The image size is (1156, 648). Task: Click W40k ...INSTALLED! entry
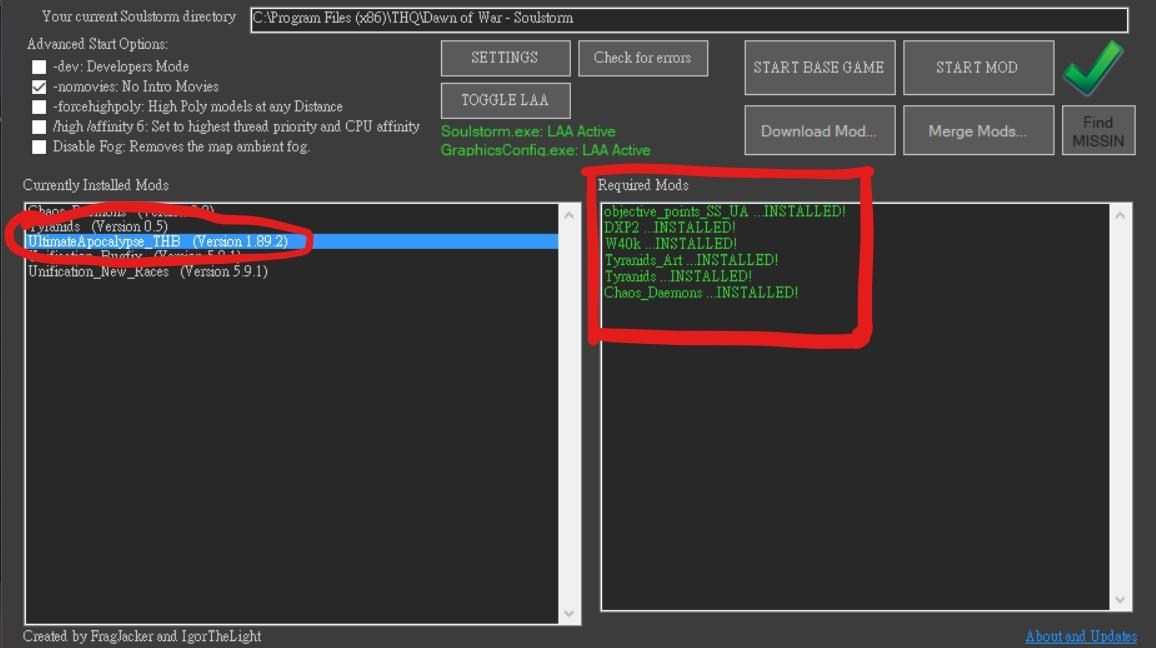click(670, 244)
